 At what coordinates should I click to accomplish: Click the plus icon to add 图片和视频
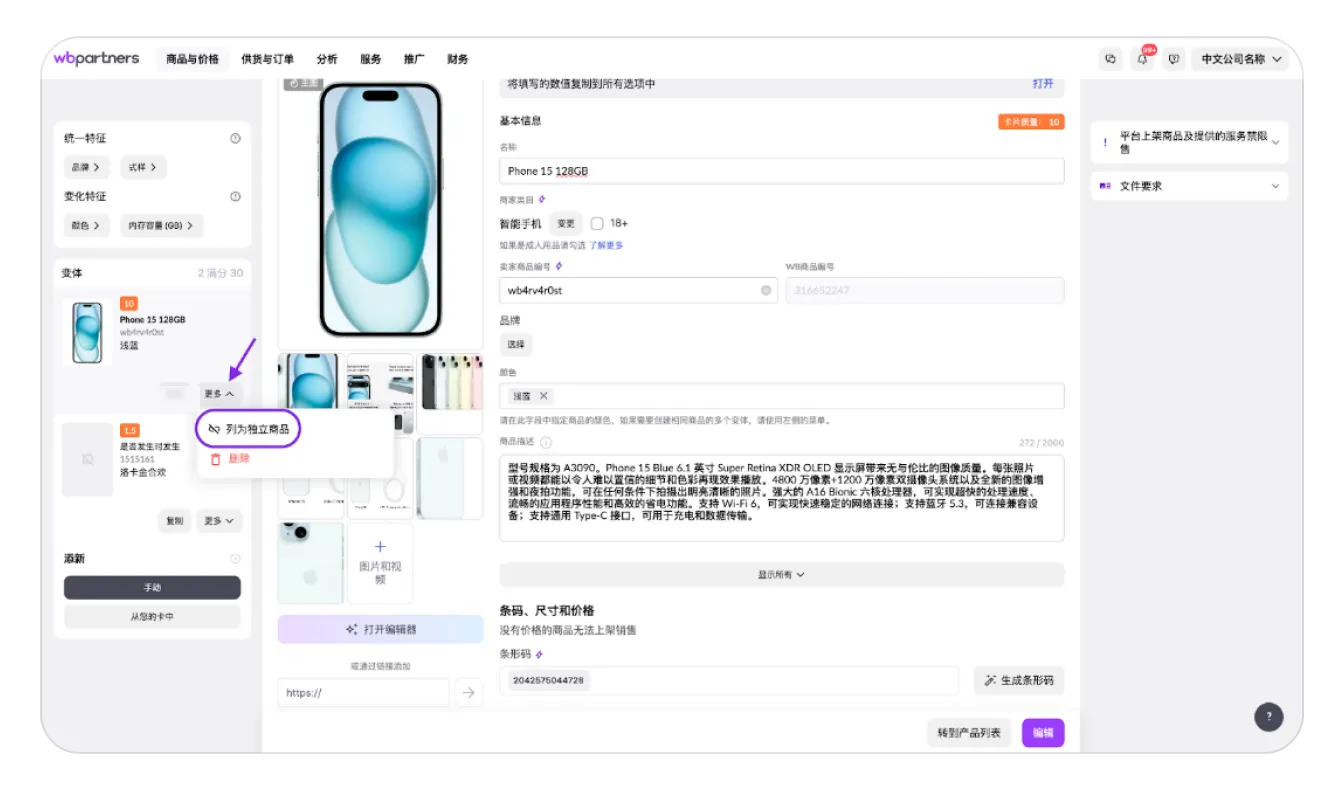pos(380,545)
